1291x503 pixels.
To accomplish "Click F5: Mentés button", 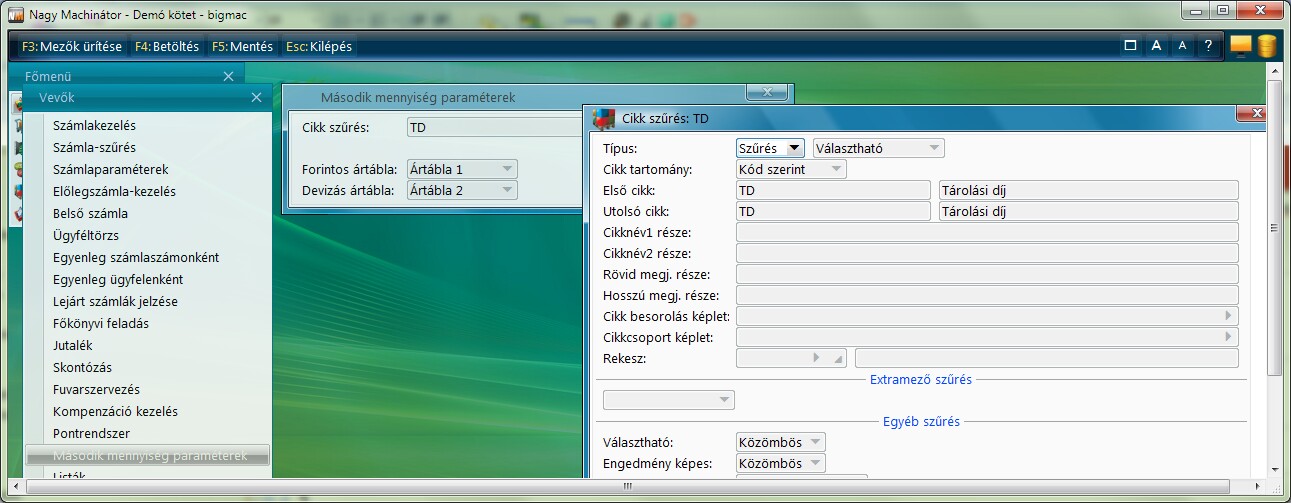I will point(242,46).
